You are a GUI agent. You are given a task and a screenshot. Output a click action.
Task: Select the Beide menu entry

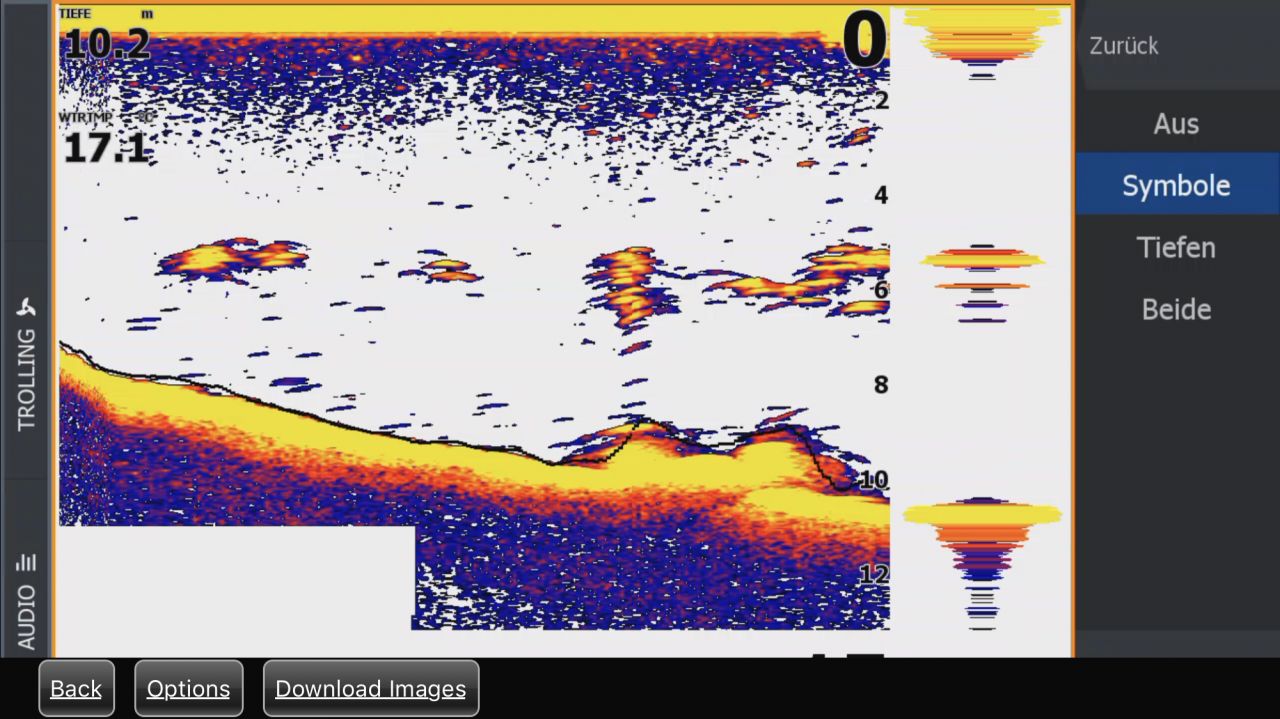(1176, 310)
